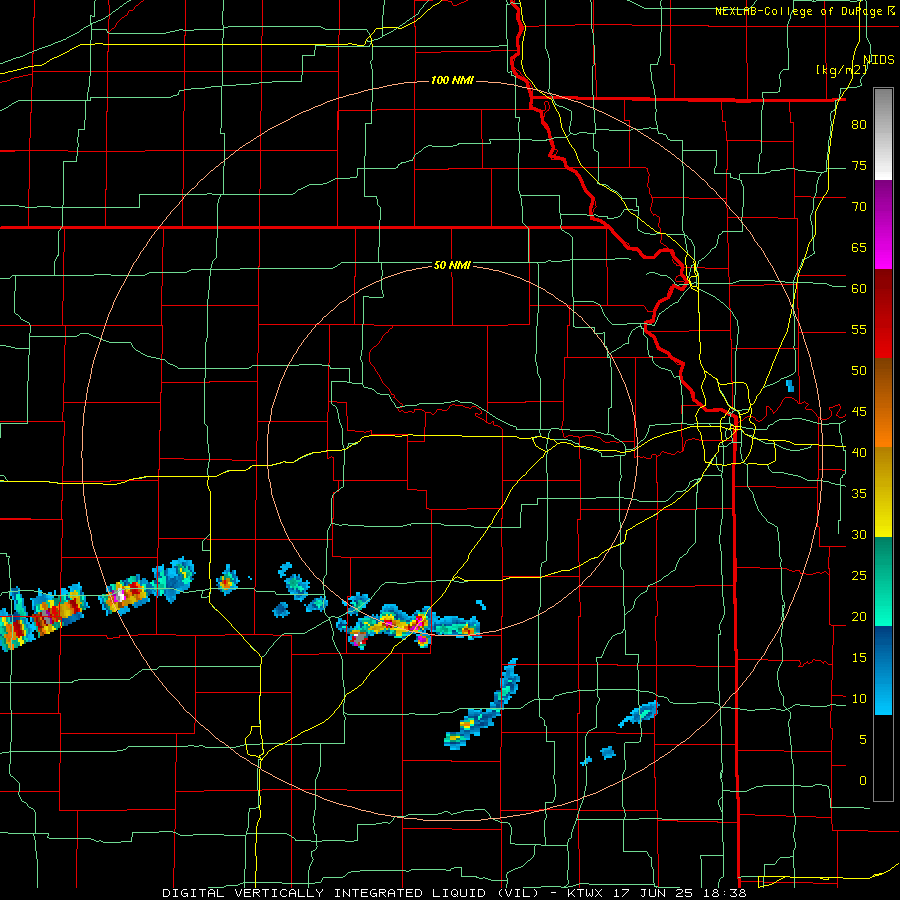Click the 50 NMI range ring label
Image resolution: width=900 pixels, height=900 pixels.
click(452, 265)
